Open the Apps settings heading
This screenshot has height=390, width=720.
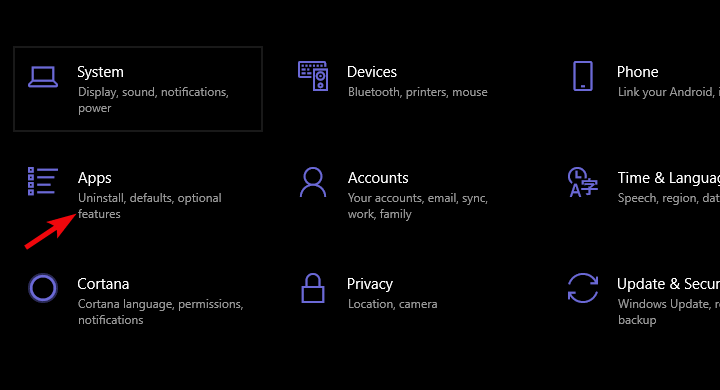point(95,178)
